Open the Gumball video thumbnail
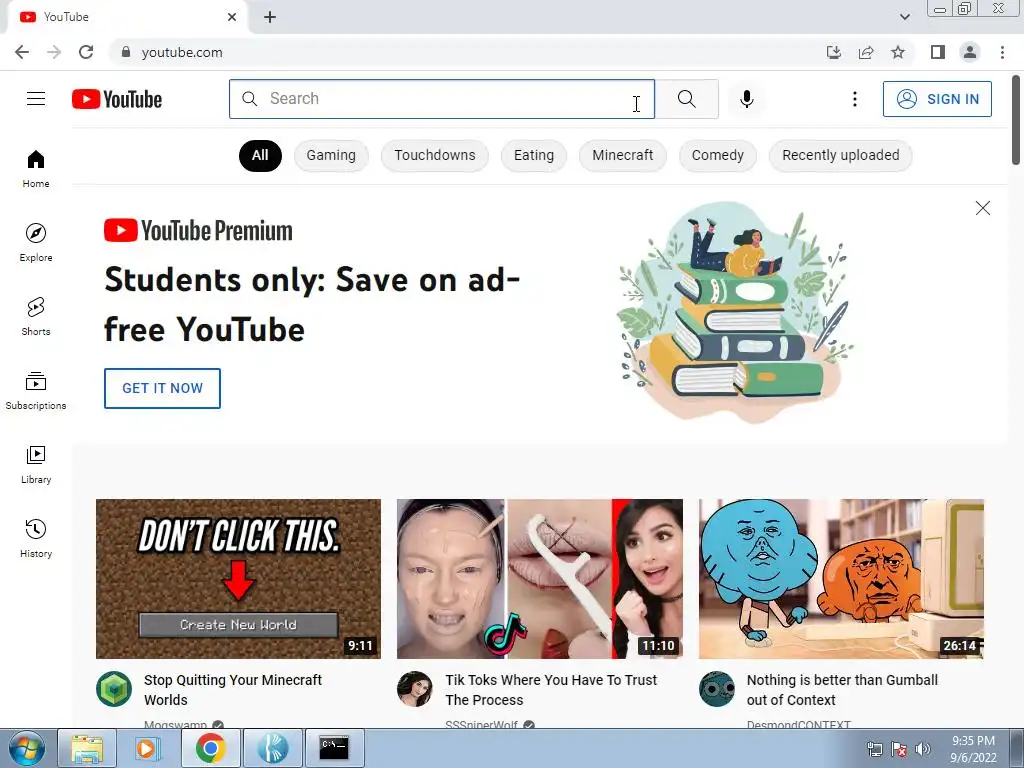Screen dimensions: 1024x768 (841, 579)
